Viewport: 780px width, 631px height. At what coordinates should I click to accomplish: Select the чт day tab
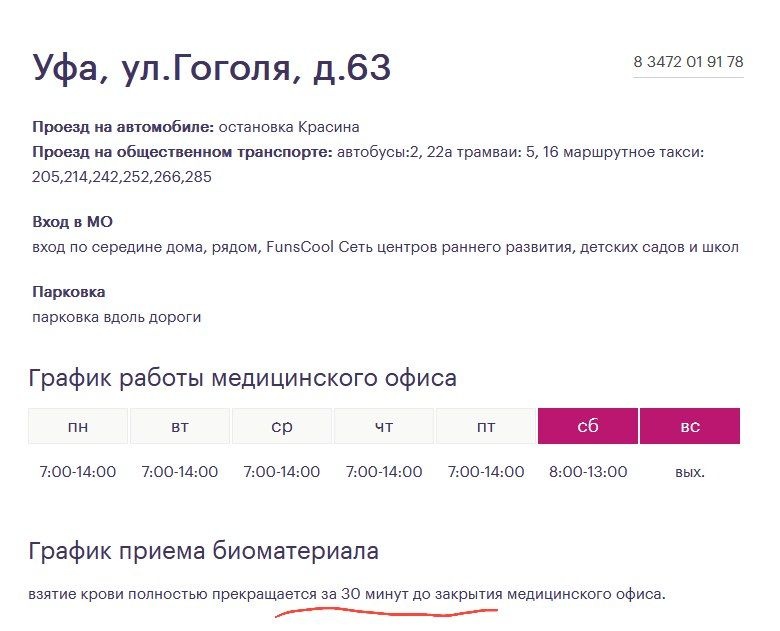coord(384,426)
